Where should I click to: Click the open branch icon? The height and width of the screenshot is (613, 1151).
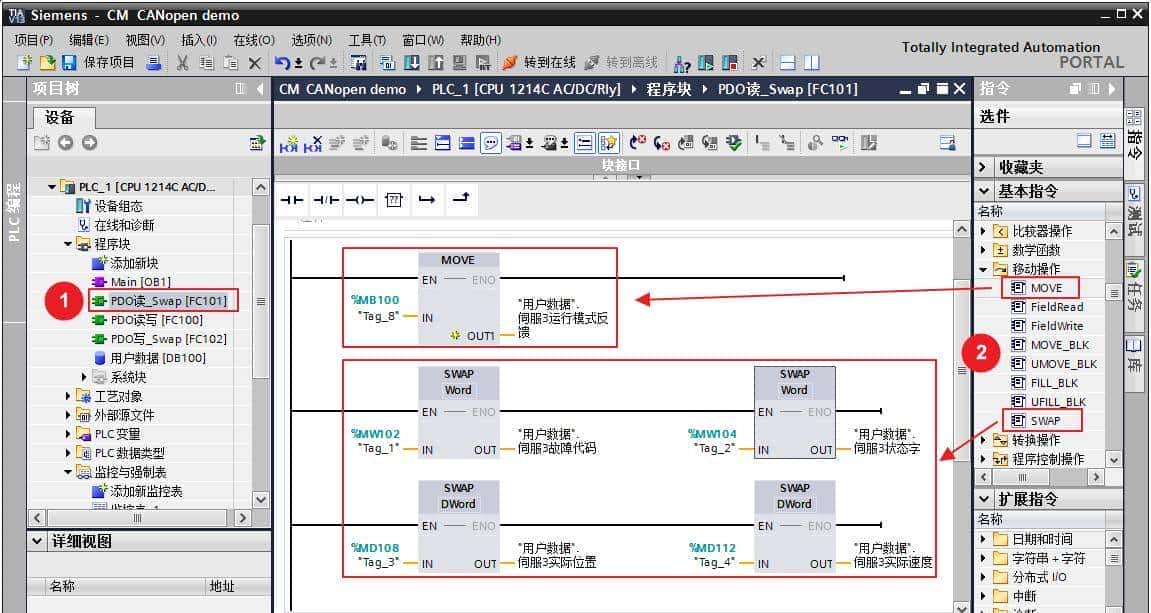pos(427,200)
